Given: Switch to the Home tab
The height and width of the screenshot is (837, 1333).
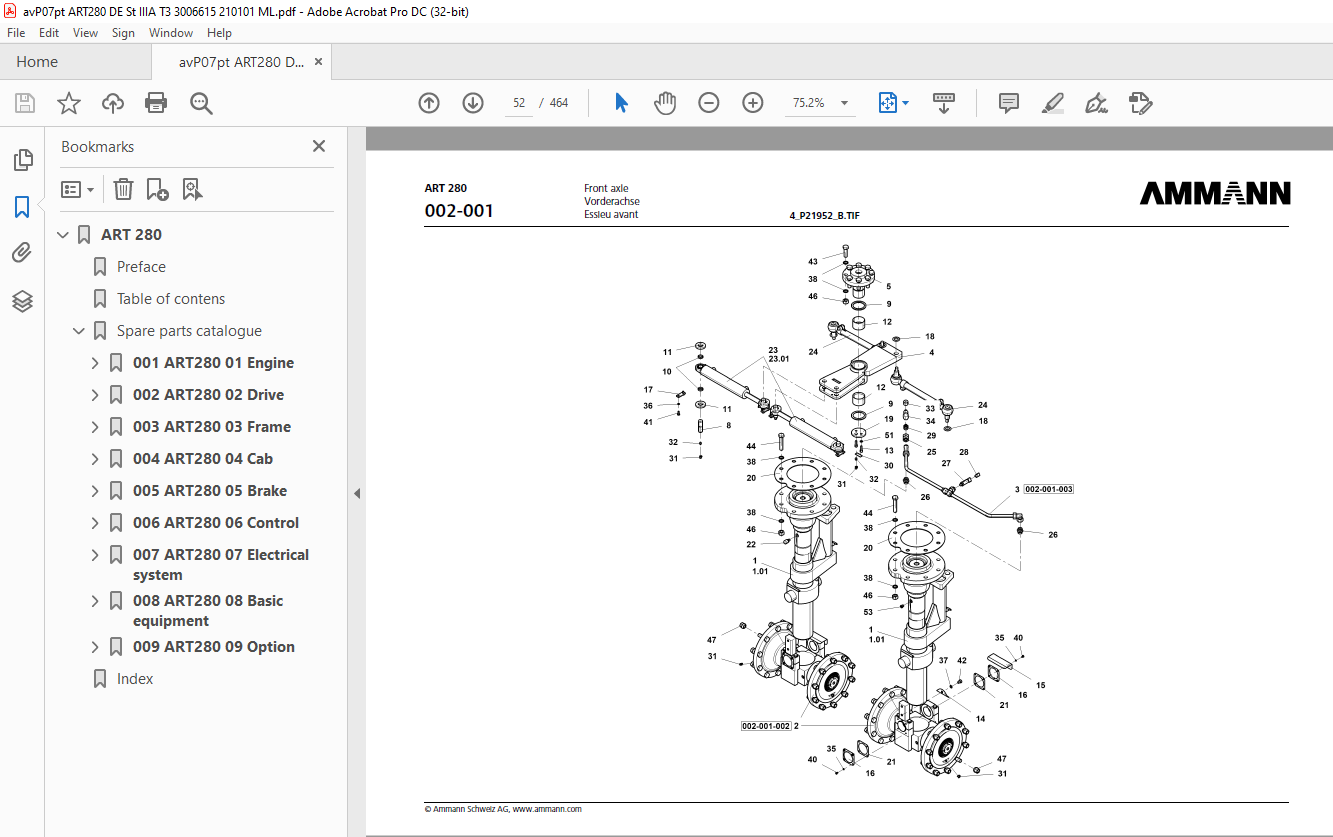Looking at the screenshot, I should coord(37,62).
